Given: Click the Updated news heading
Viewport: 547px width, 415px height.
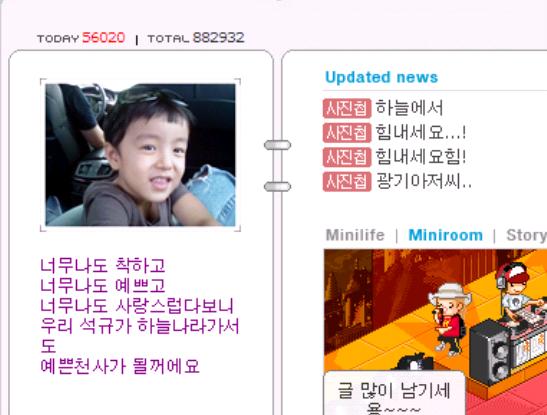Looking at the screenshot, I should [381, 77].
